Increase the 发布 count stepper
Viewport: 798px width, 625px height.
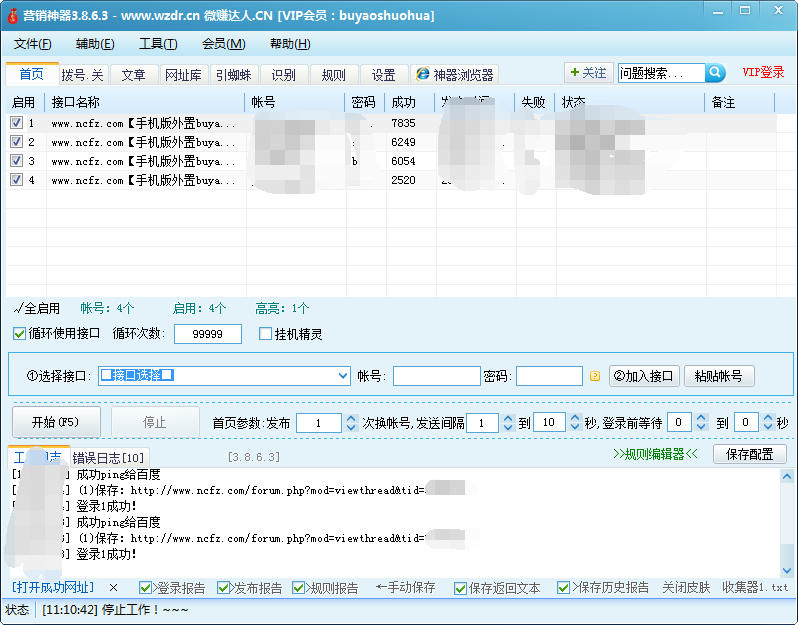point(351,418)
